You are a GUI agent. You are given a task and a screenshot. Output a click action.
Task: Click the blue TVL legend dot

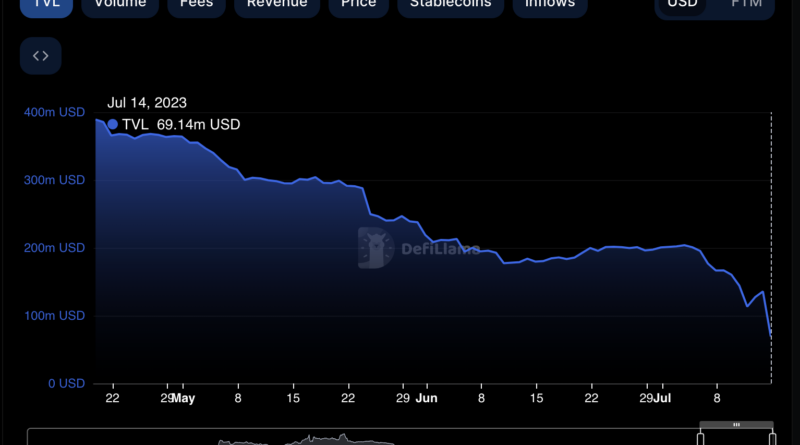(x=112, y=125)
